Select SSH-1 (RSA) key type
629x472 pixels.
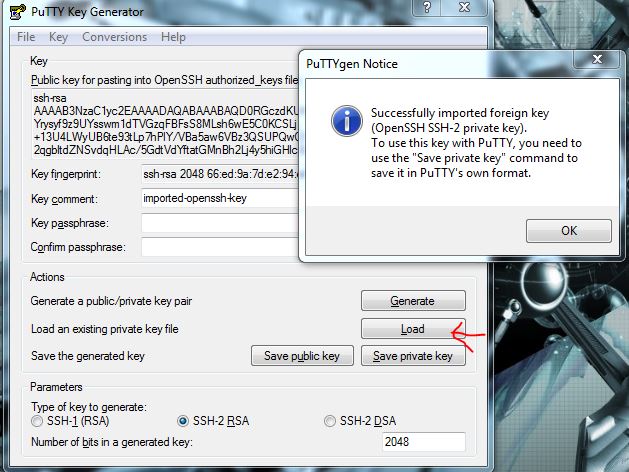point(71,421)
